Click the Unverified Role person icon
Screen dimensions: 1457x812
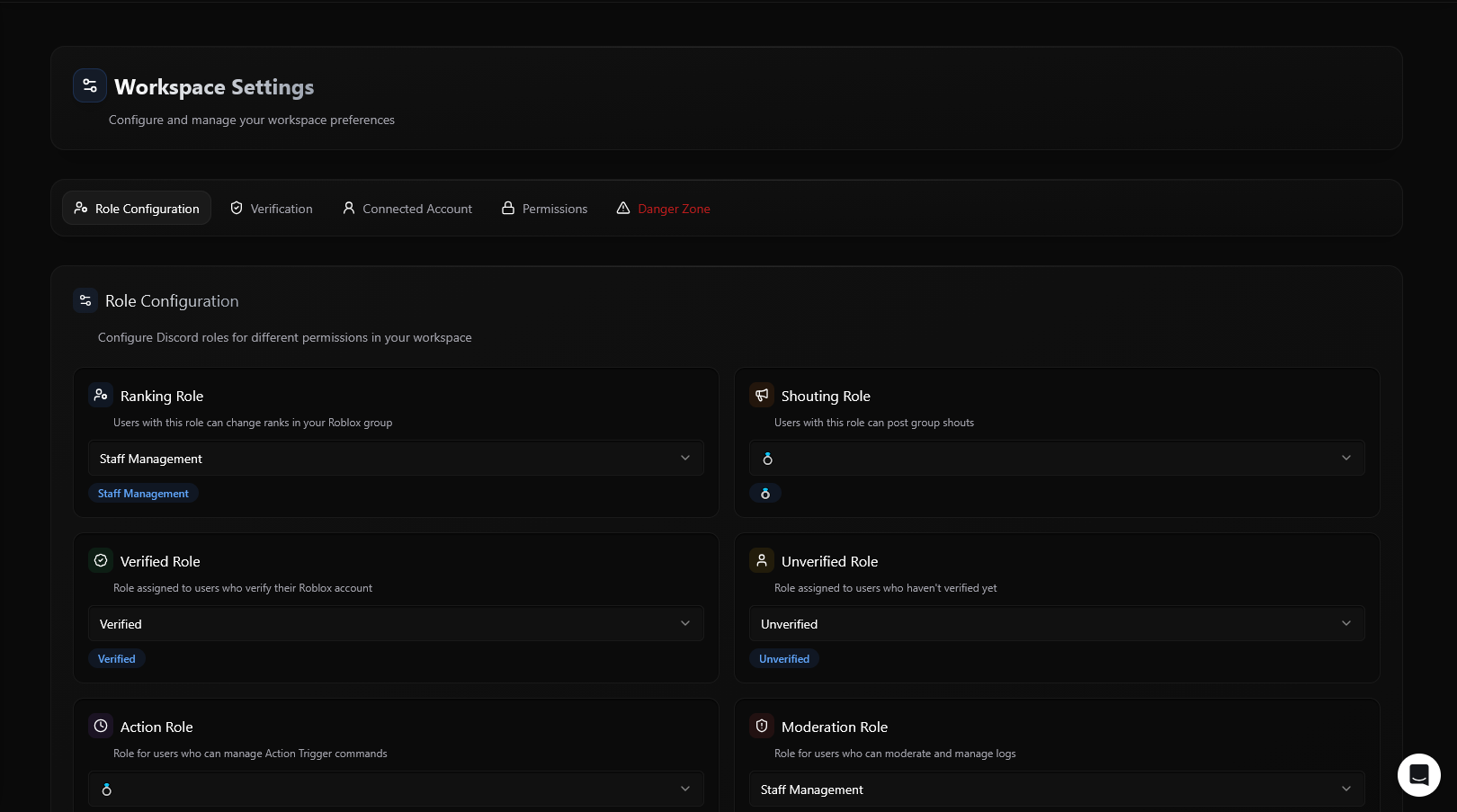(x=762, y=561)
